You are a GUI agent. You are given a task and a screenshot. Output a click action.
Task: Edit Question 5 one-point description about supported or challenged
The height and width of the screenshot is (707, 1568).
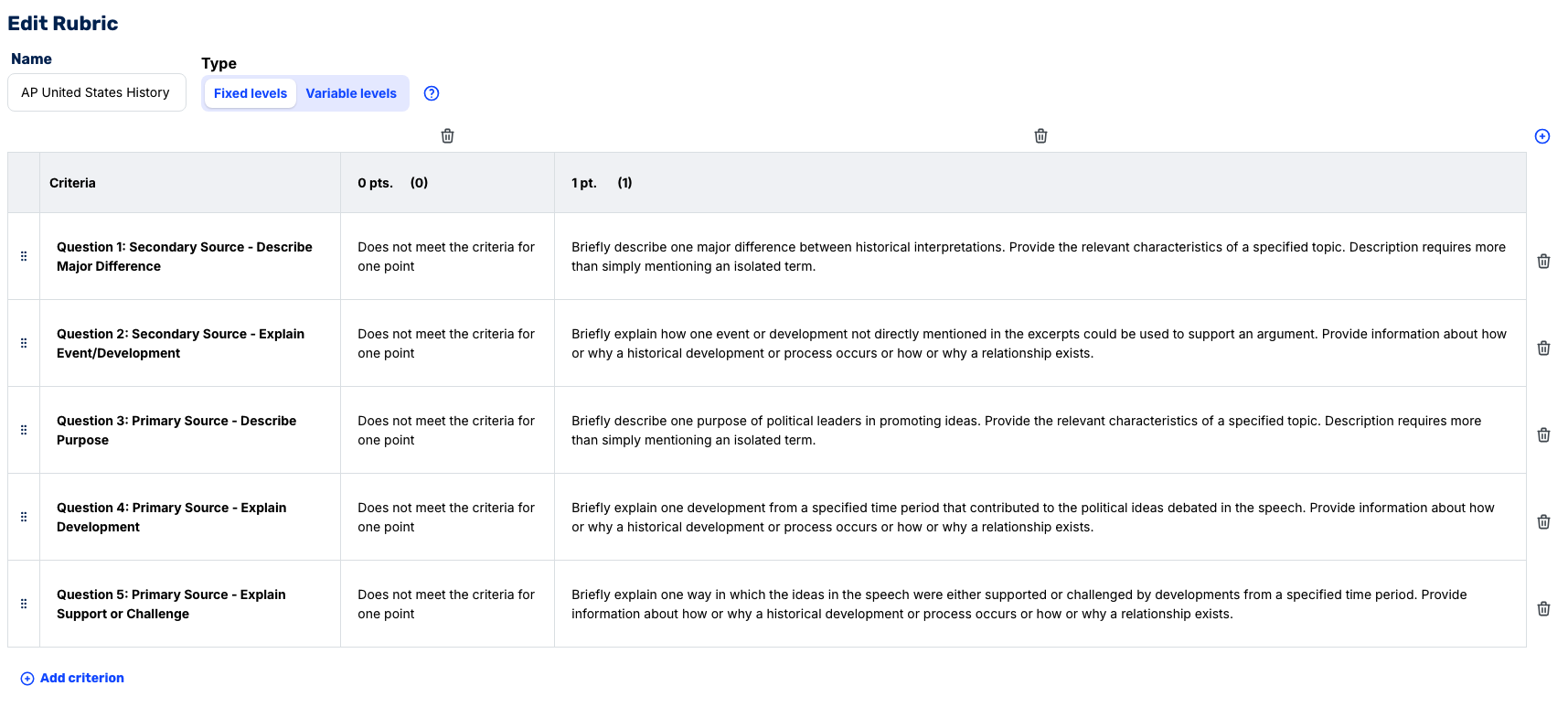click(x=1040, y=605)
